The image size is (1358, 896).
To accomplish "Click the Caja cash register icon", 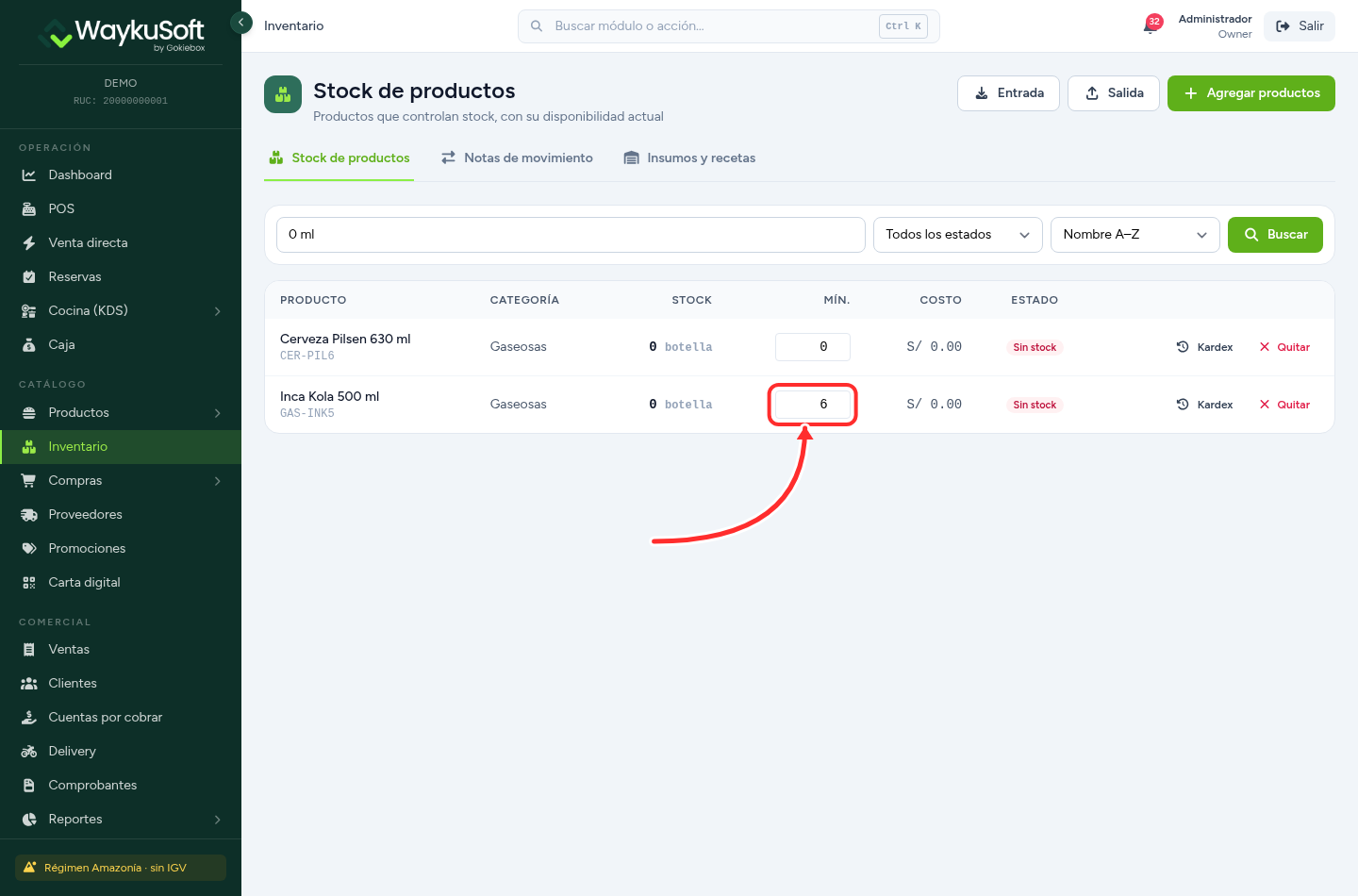I will pyautogui.click(x=29, y=344).
